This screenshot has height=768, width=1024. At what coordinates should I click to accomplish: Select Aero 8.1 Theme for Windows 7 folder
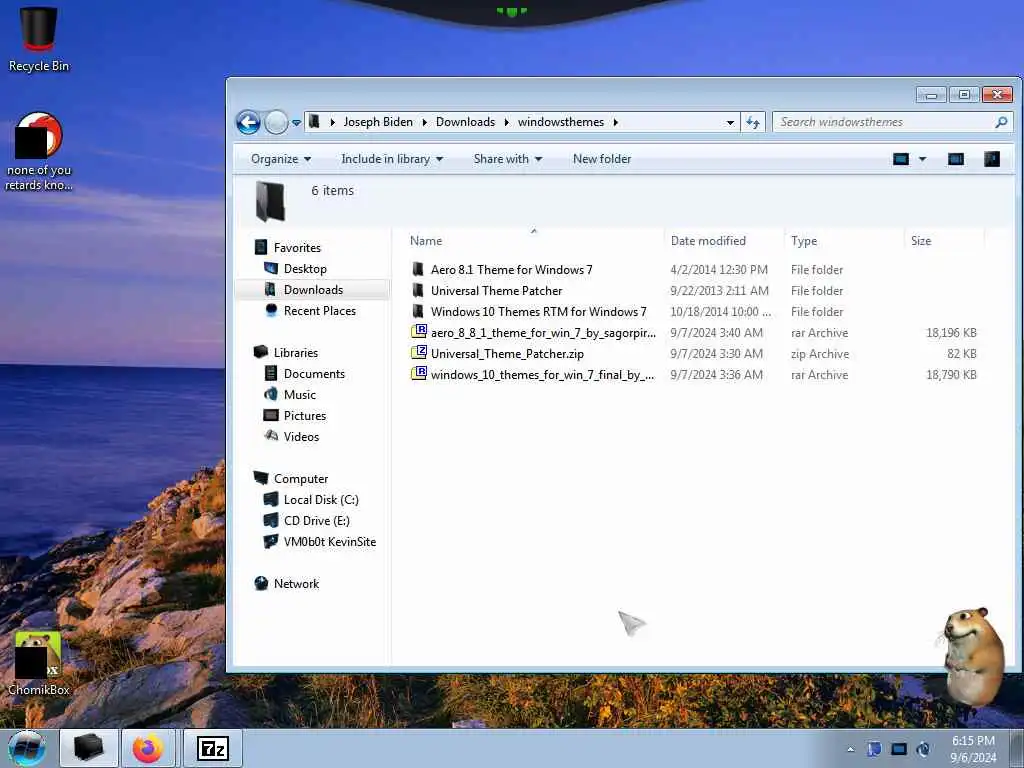coord(511,270)
